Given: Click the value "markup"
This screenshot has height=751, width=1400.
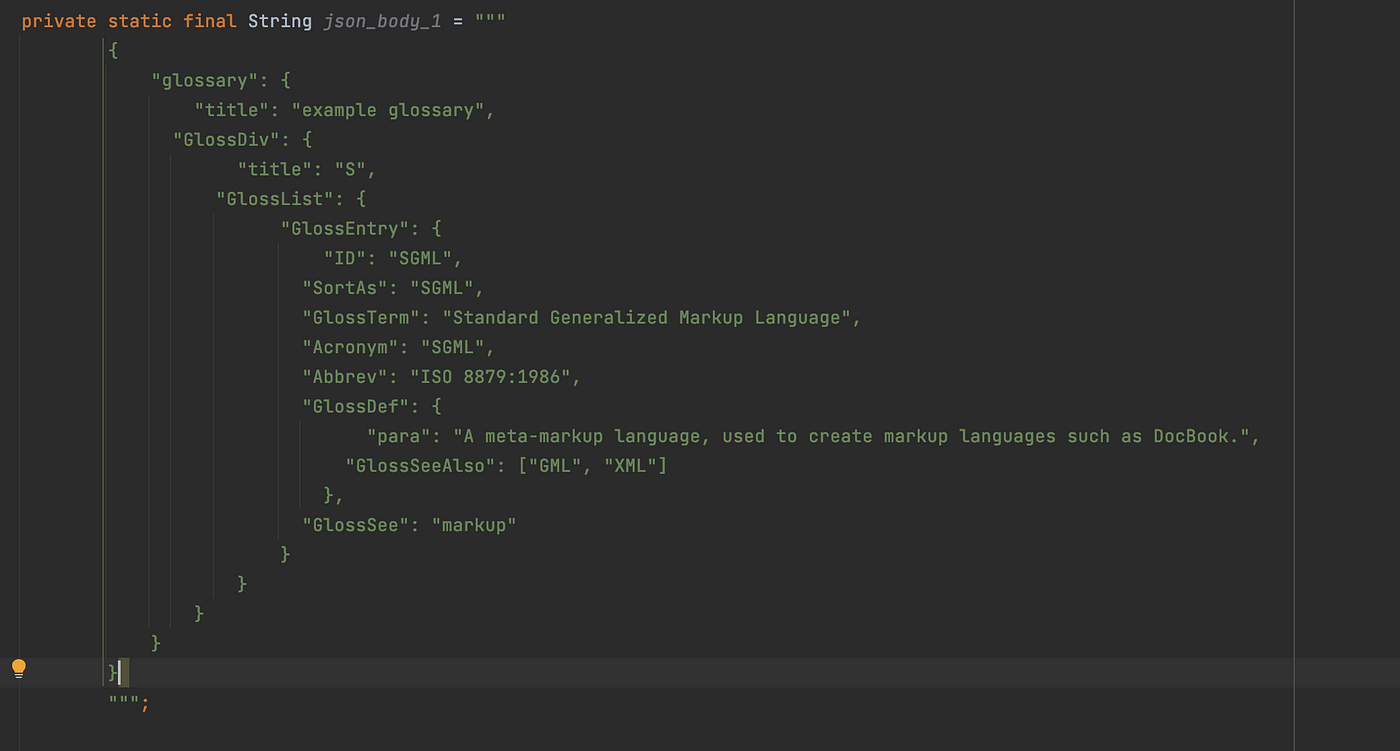Looking at the screenshot, I should 474,525.
